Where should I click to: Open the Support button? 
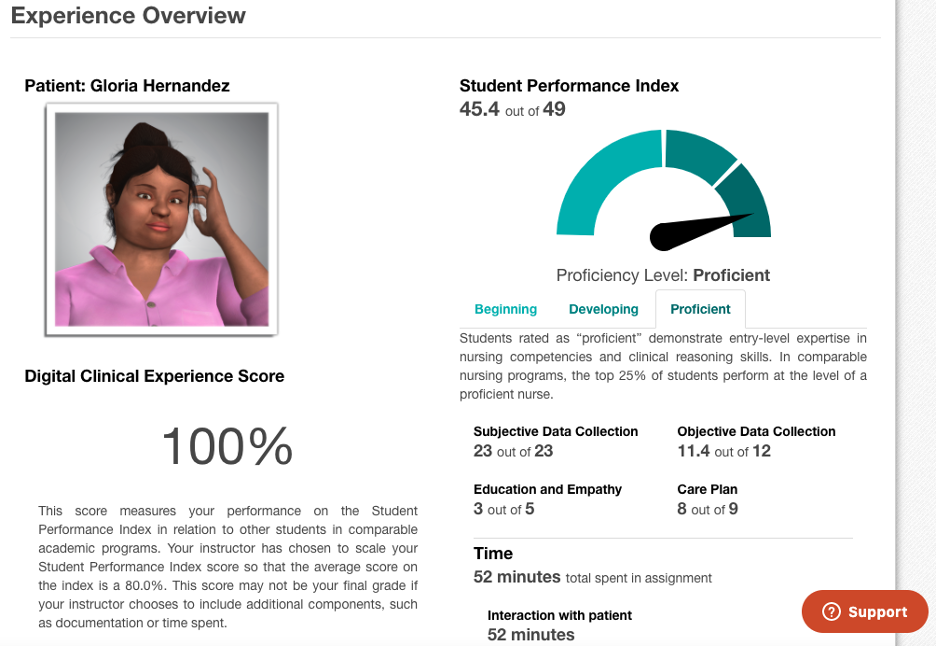865,612
